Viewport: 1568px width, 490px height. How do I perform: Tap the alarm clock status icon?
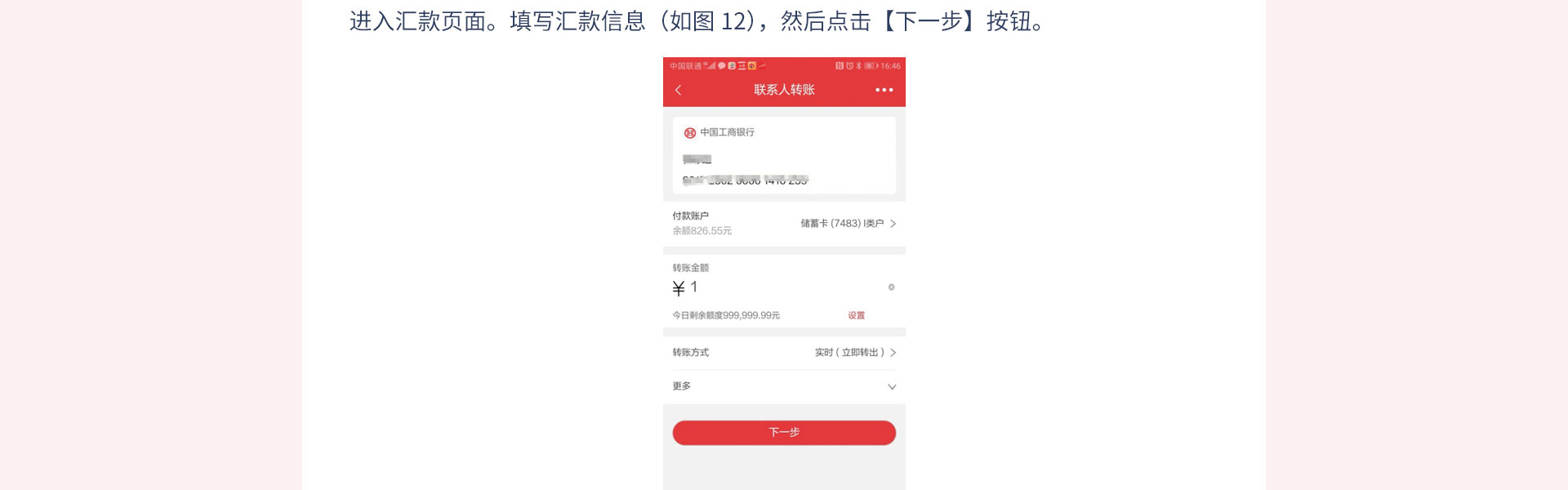(849, 65)
